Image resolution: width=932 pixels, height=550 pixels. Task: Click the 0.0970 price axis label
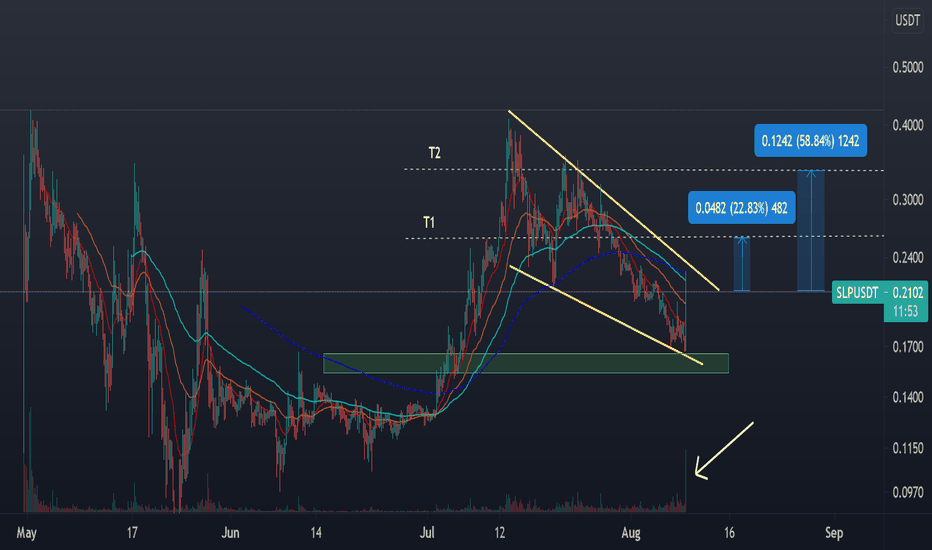(x=908, y=492)
